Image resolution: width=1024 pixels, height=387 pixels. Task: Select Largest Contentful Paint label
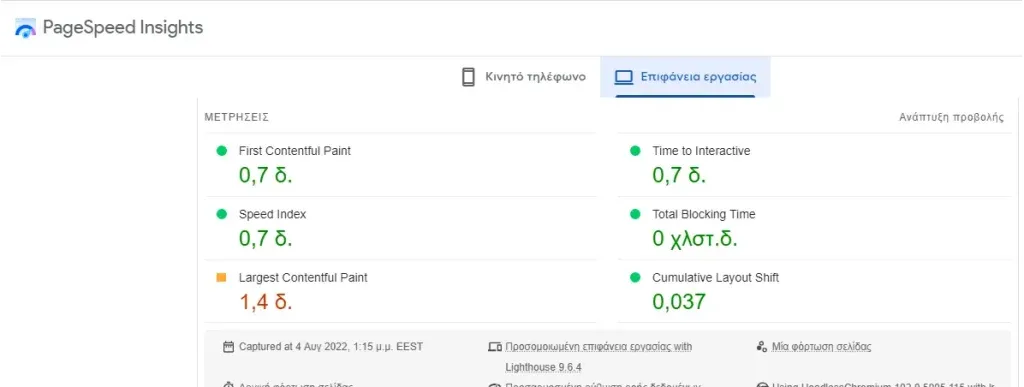click(303, 277)
